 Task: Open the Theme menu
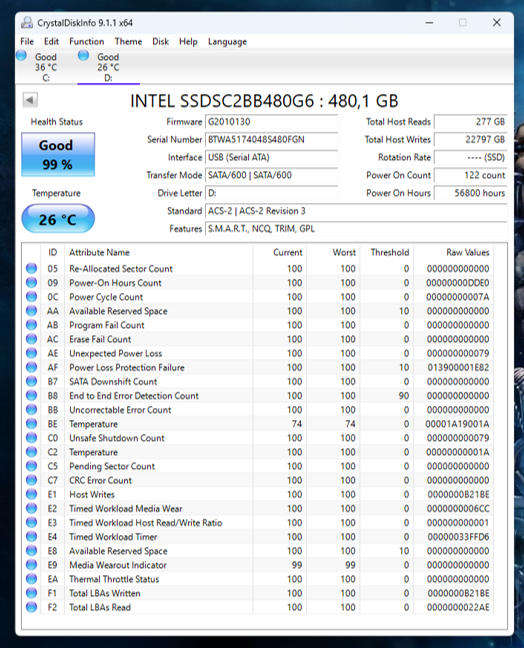coord(128,42)
